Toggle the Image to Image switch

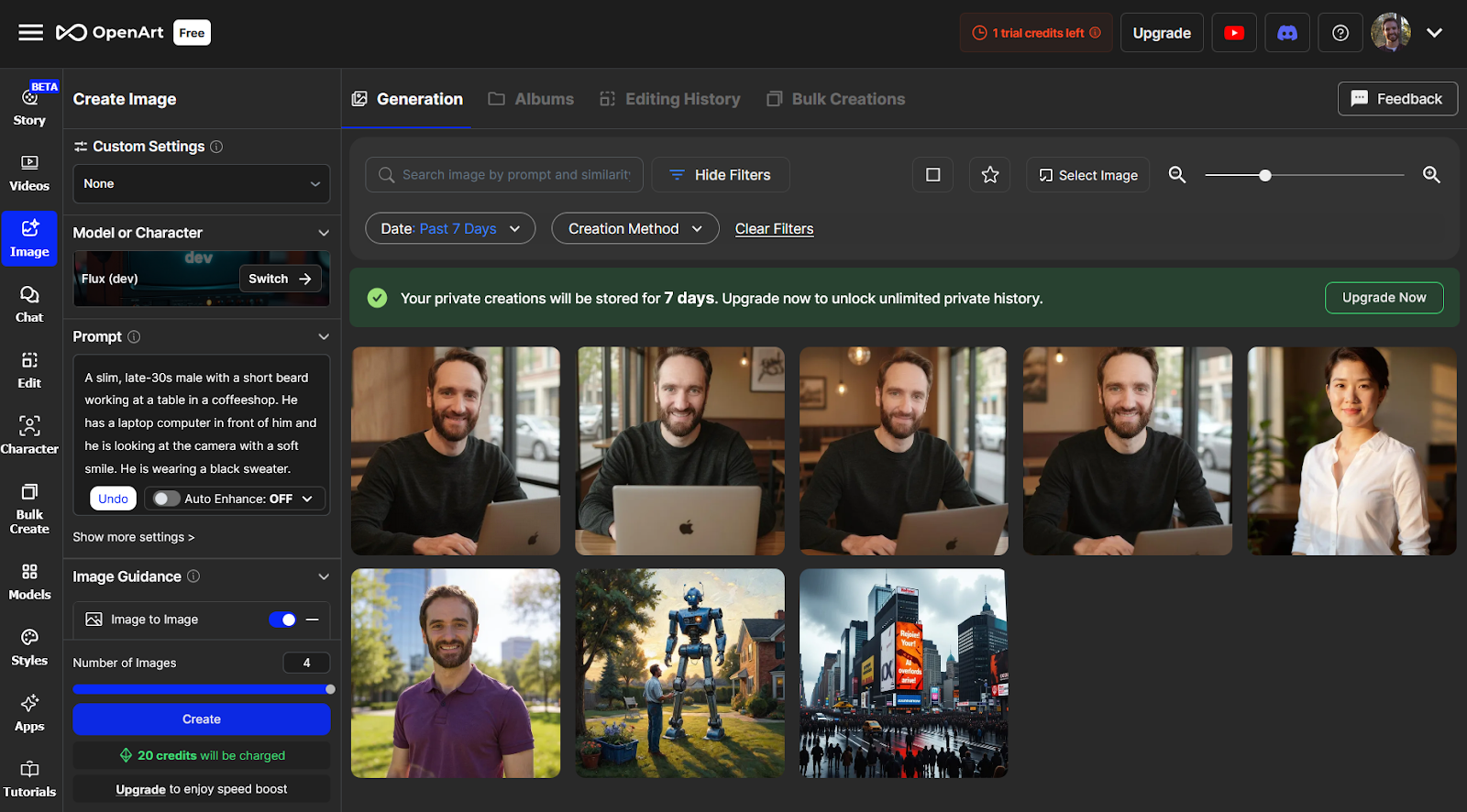pyautogui.click(x=282, y=620)
